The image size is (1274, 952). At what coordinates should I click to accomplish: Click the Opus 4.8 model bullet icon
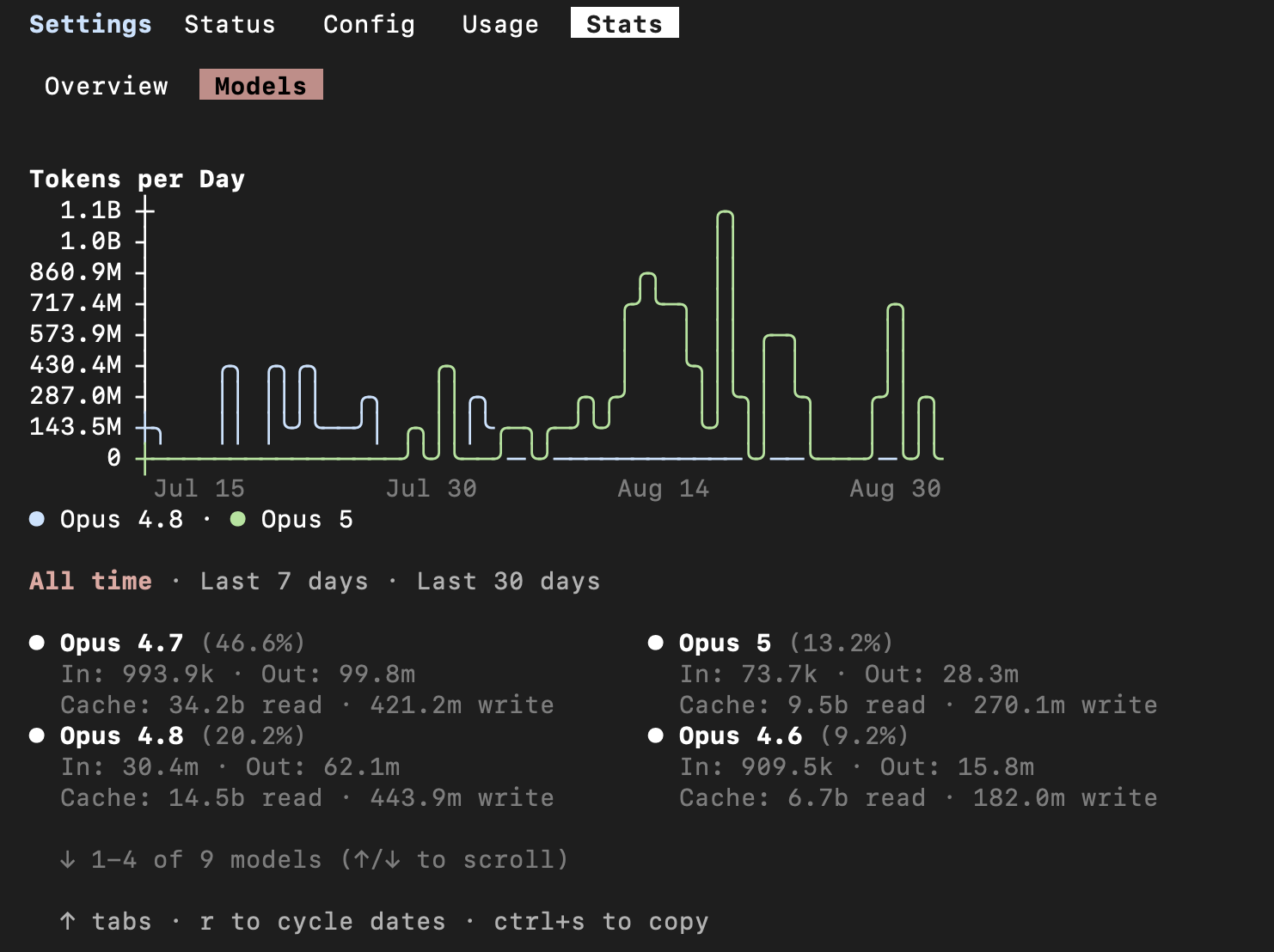(x=37, y=735)
